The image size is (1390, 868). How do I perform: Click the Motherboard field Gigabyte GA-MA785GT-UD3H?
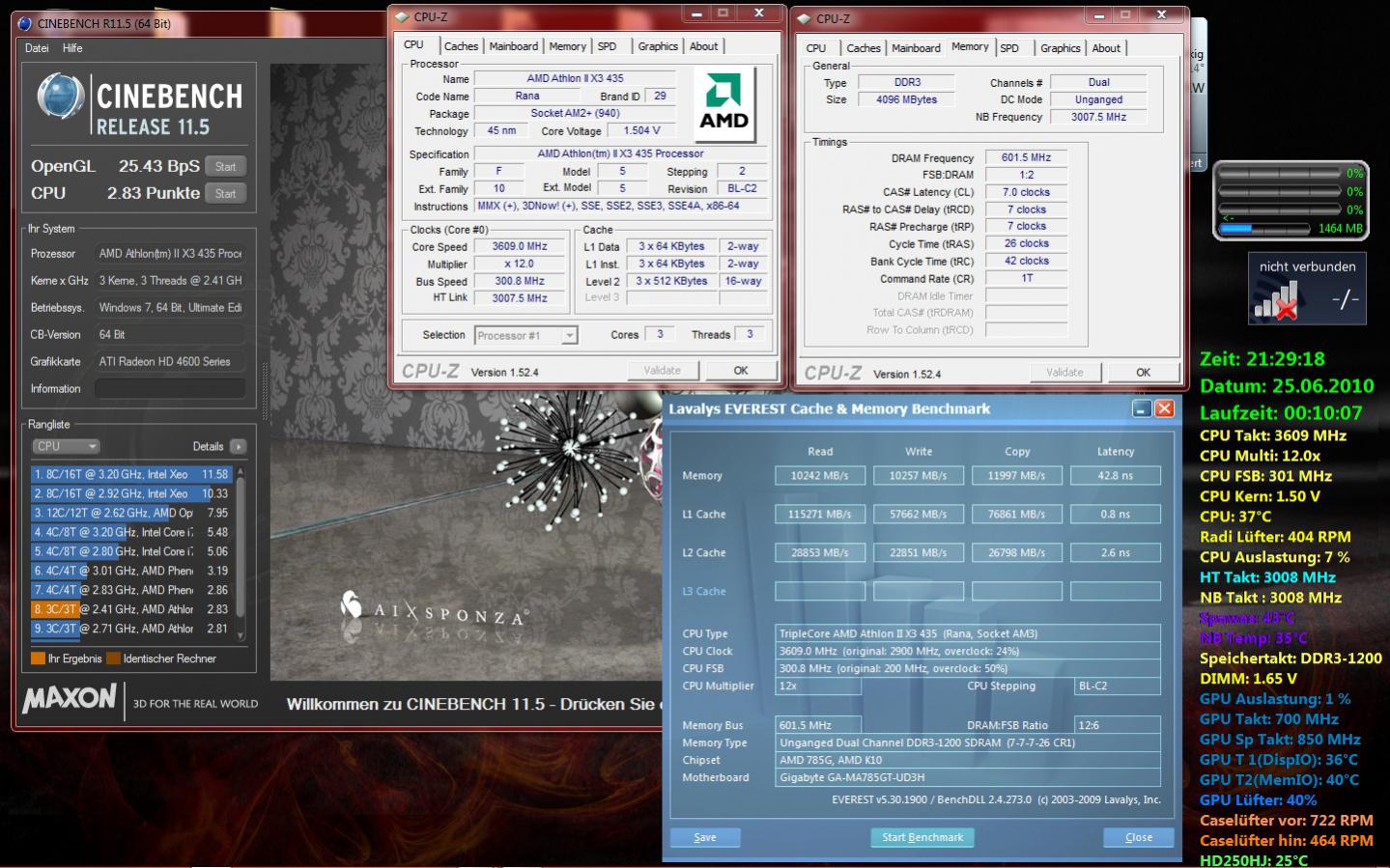(x=969, y=777)
